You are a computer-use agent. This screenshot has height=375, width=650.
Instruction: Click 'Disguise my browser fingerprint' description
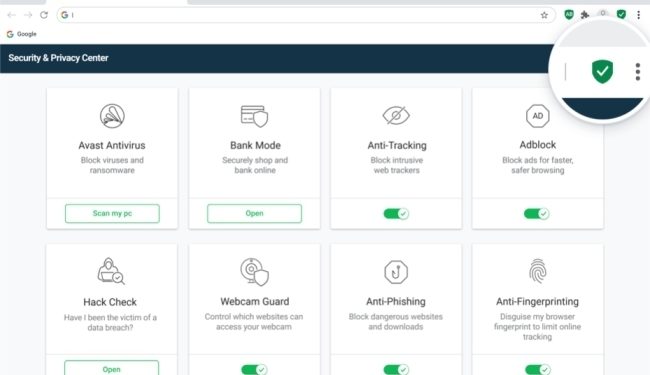537,327
